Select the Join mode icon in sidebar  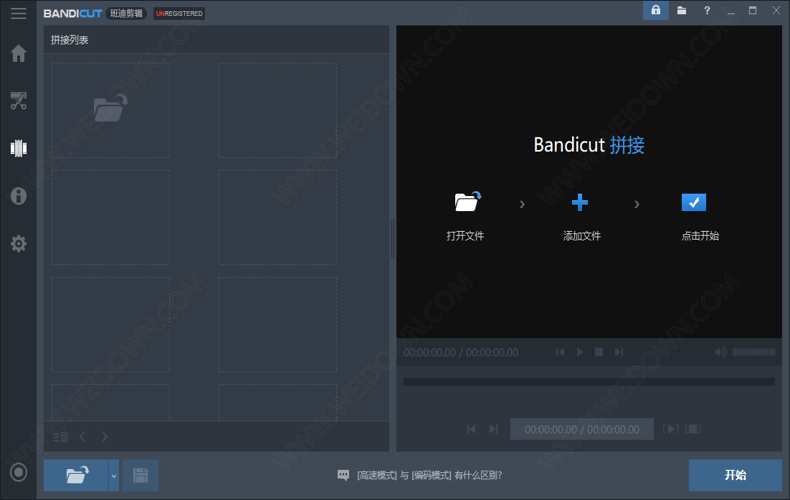pos(19,148)
